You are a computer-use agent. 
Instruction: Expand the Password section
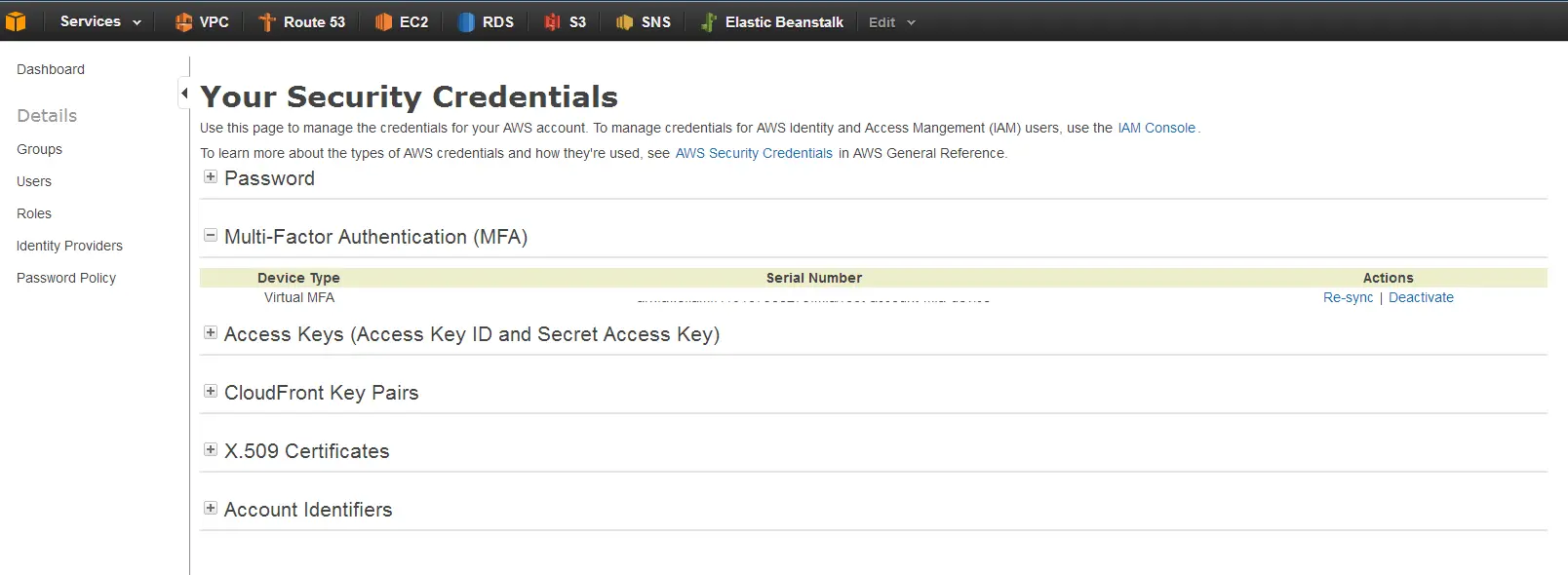pos(210,176)
